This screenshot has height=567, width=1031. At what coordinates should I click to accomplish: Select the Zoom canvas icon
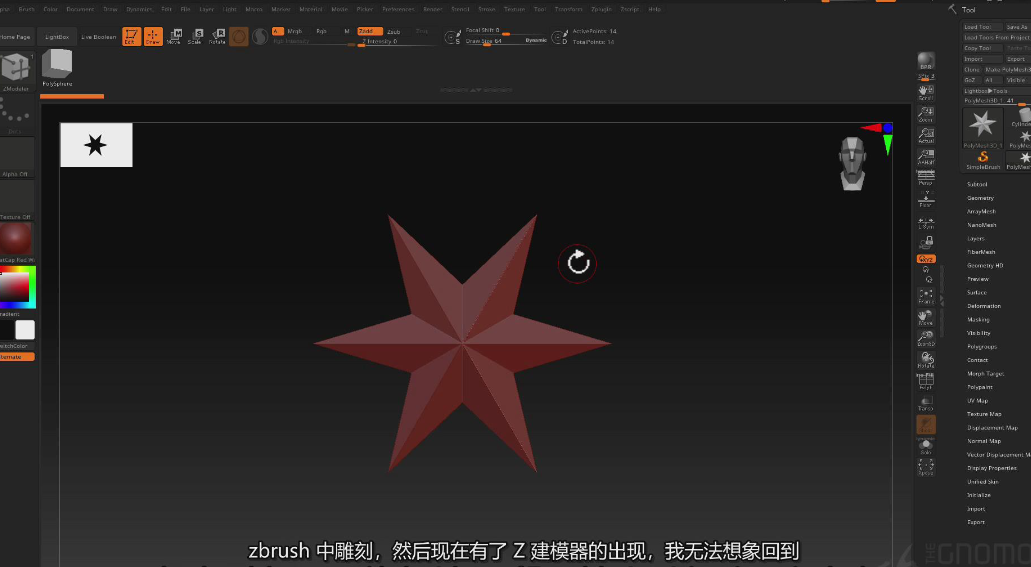pyautogui.click(x=926, y=114)
